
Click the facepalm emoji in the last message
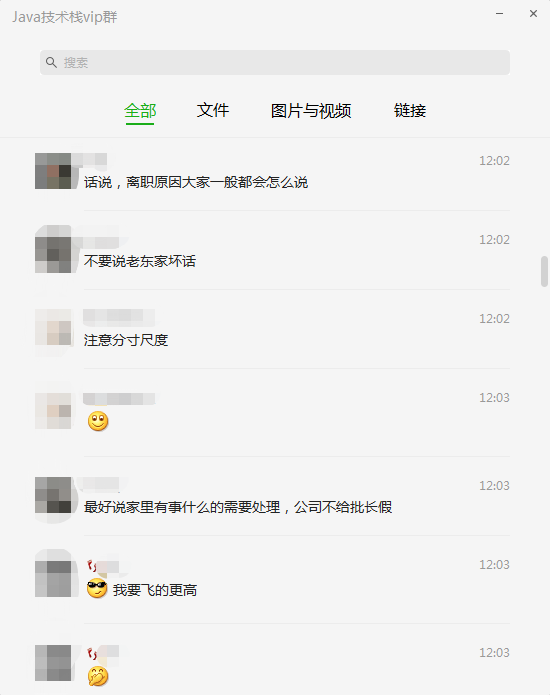[98, 676]
